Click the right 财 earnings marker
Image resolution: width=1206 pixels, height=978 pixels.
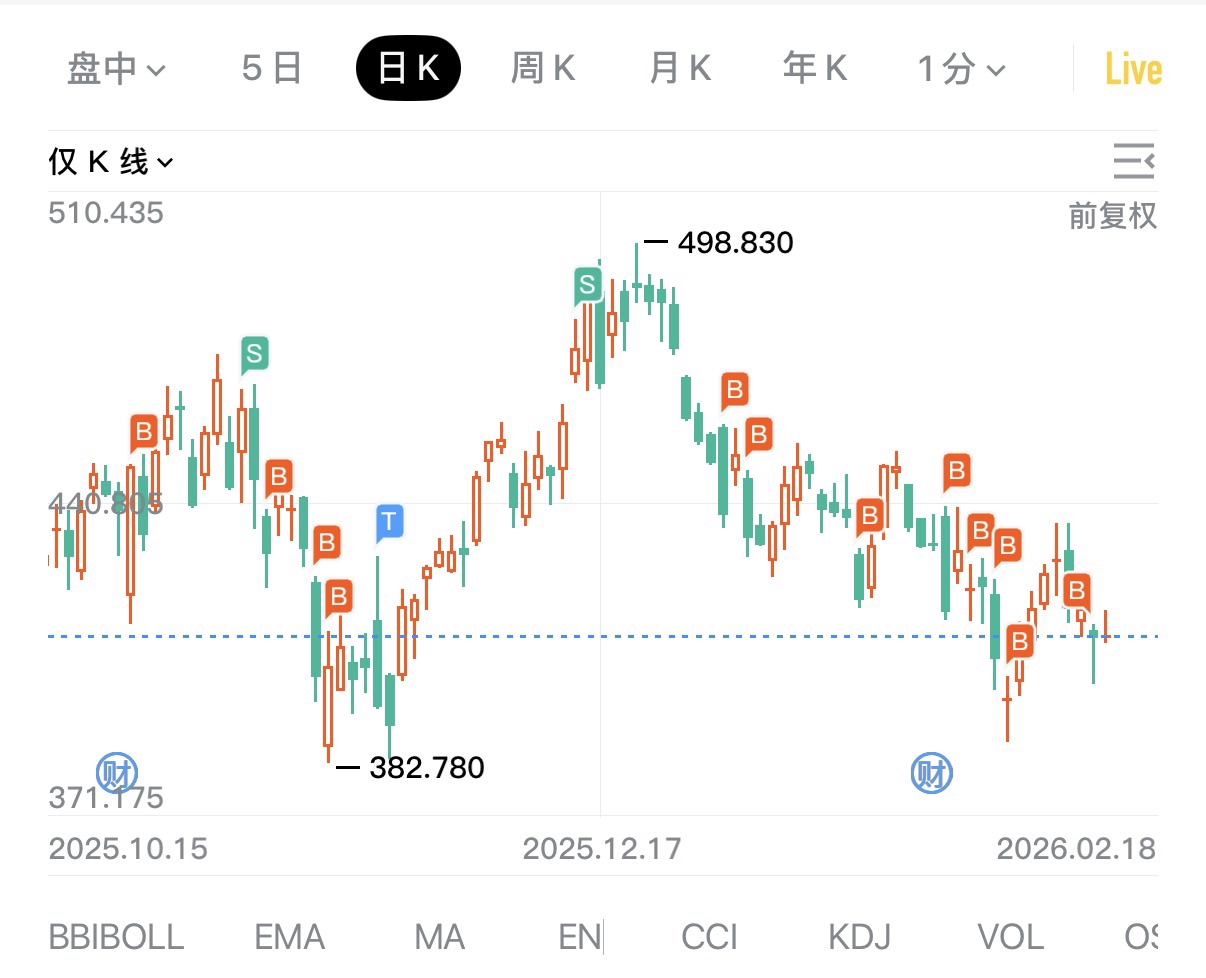[931, 773]
